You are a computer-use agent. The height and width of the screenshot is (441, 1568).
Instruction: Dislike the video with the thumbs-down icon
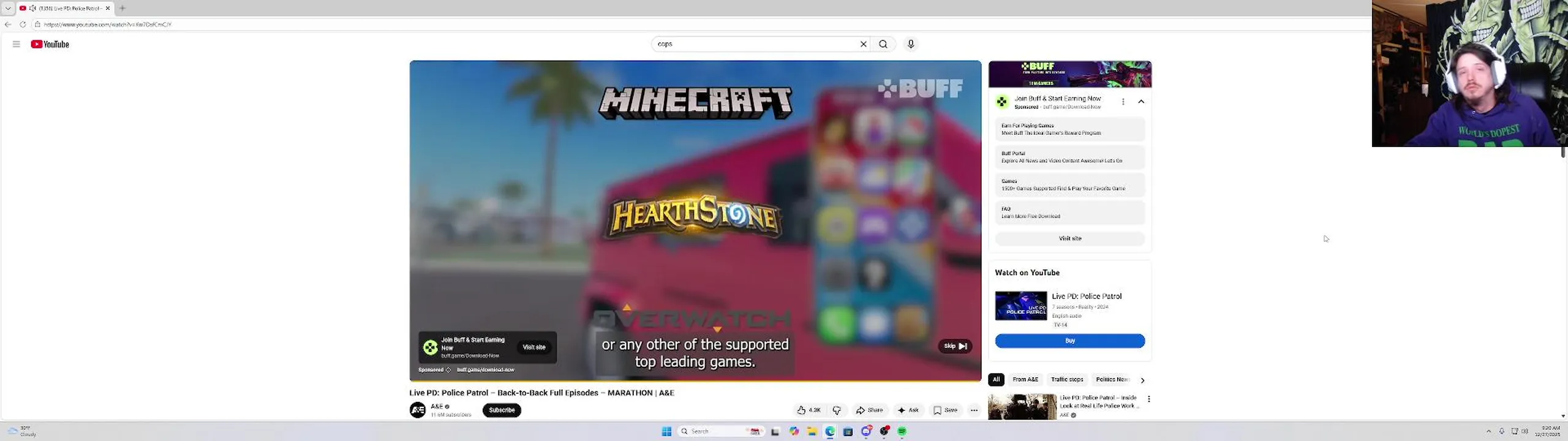click(x=837, y=410)
